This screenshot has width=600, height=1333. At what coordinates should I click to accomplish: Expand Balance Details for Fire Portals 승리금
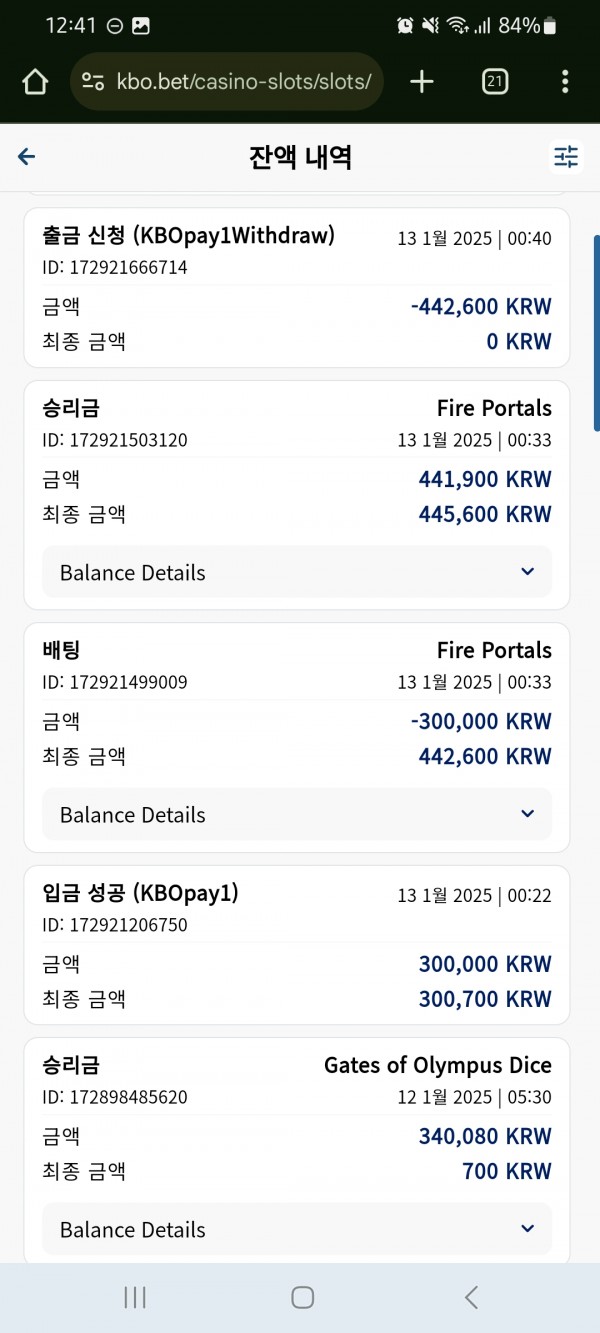point(297,572)
